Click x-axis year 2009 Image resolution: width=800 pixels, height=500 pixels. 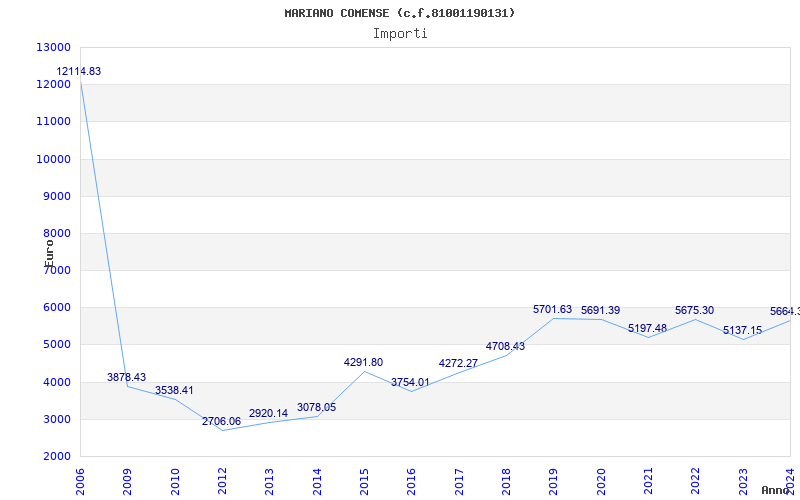tap(128, 482)
